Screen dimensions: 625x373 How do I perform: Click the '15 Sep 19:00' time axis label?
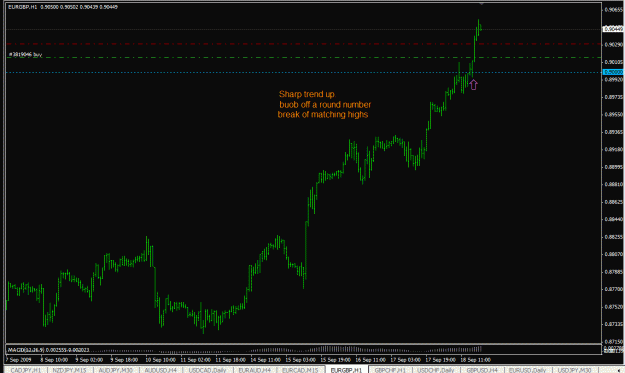pos(336,360)
